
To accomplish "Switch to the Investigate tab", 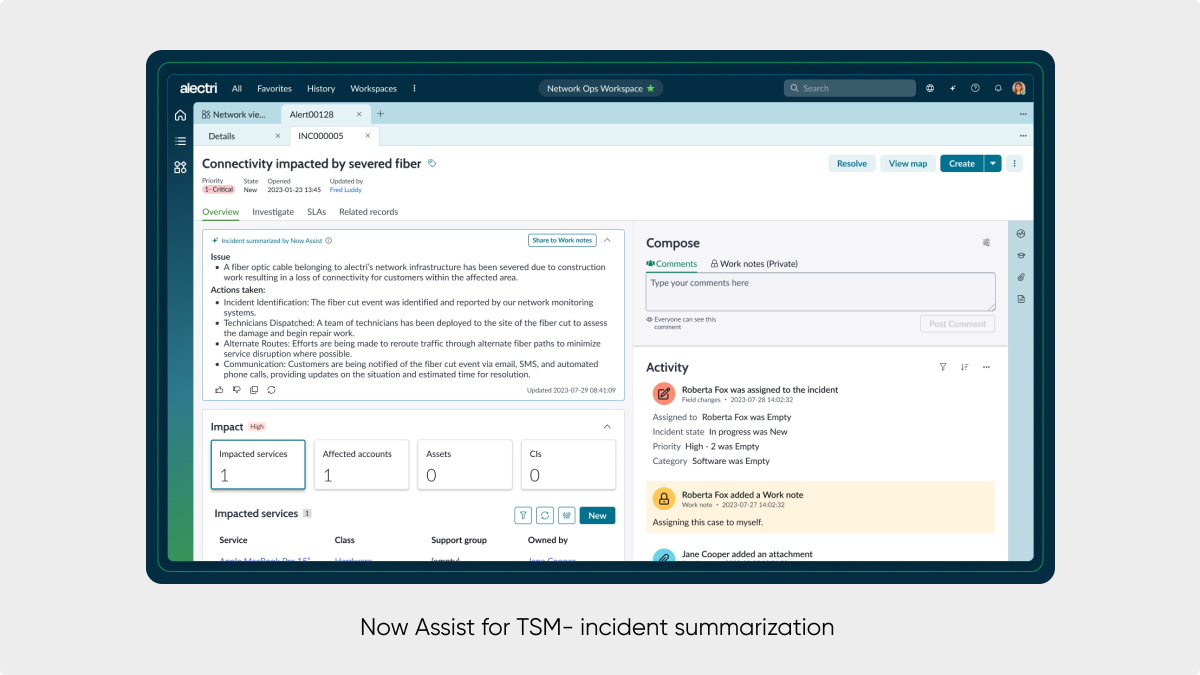I will tap(273, 212).
